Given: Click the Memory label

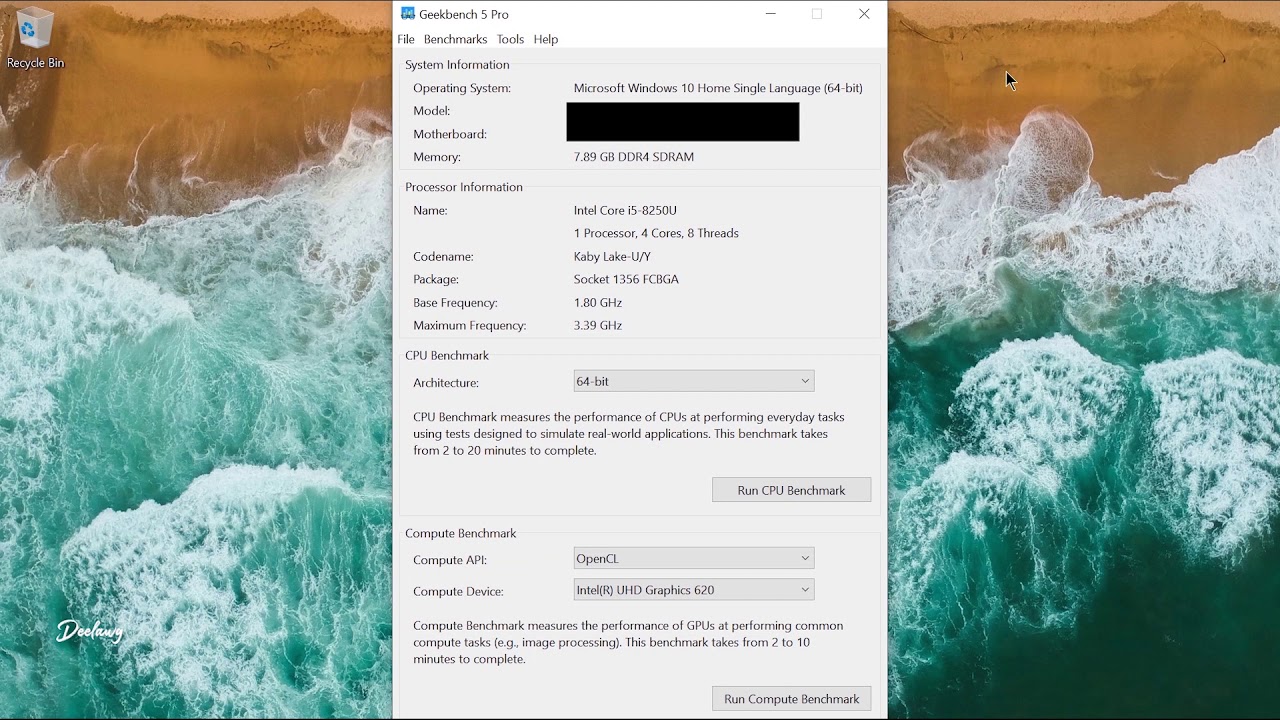Looking at the screenshot, I should 437,157.
